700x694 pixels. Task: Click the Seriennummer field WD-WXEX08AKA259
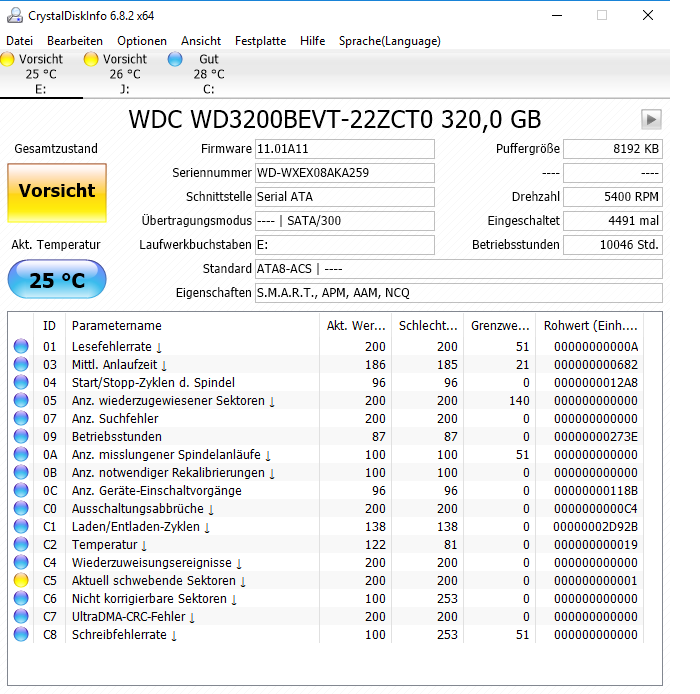(345, 173)
